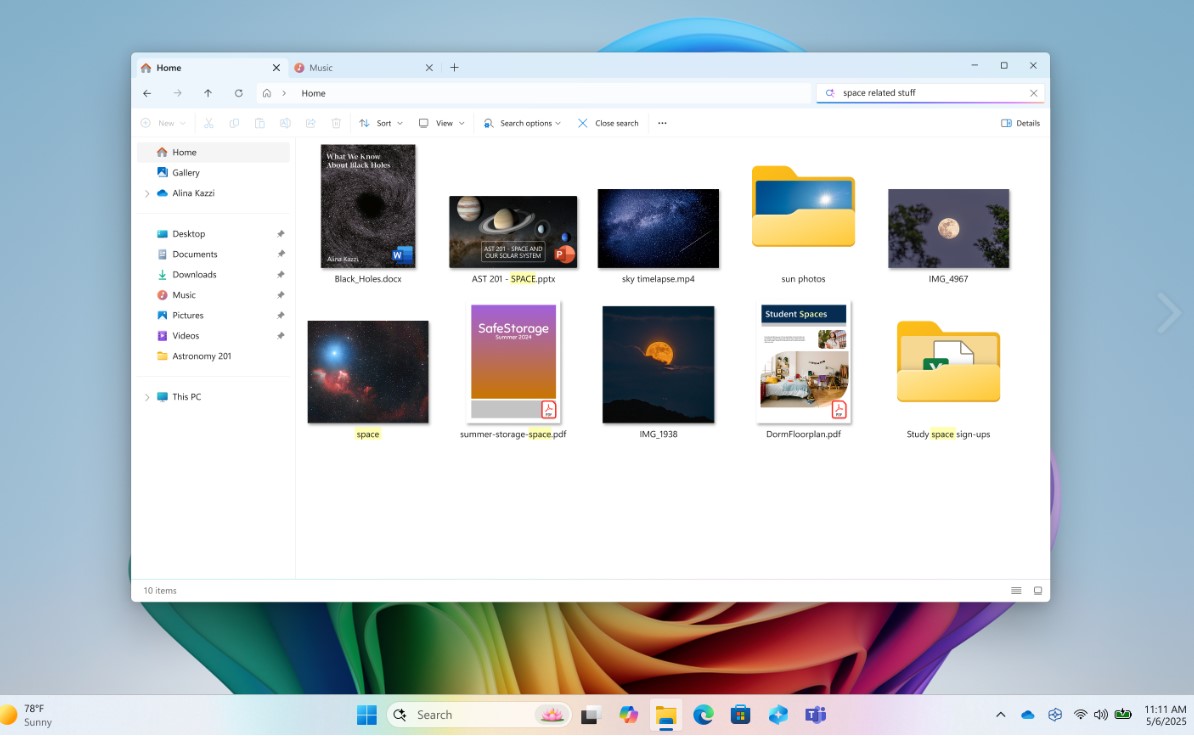The height and width of the screenshot is (736, 1194).
Task: Click Home in the address bar
Action: 313,94
